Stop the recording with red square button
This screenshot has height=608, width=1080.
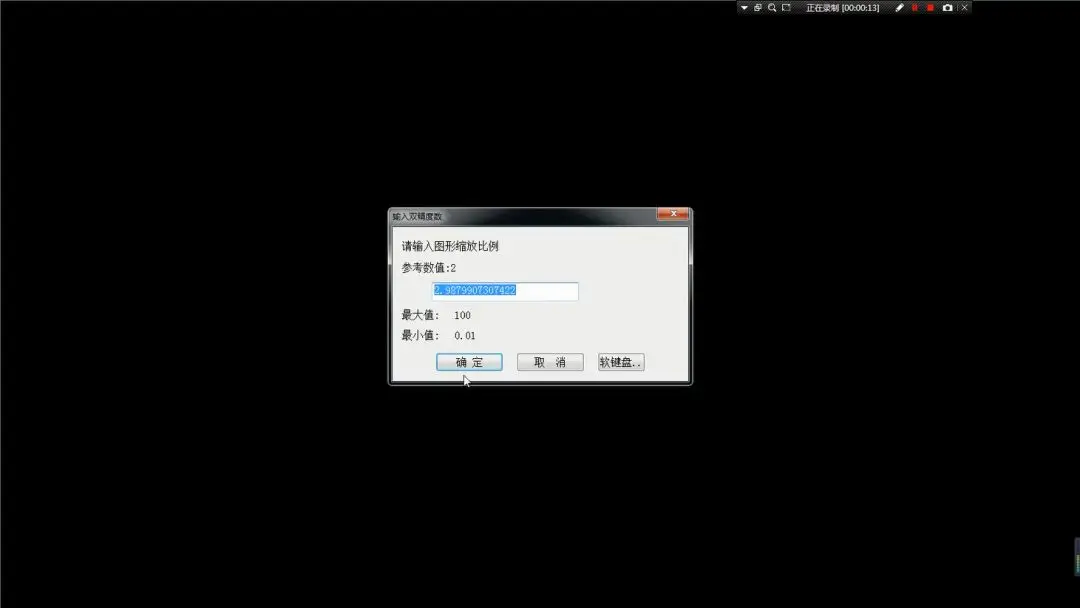click(x=930, y=7)
